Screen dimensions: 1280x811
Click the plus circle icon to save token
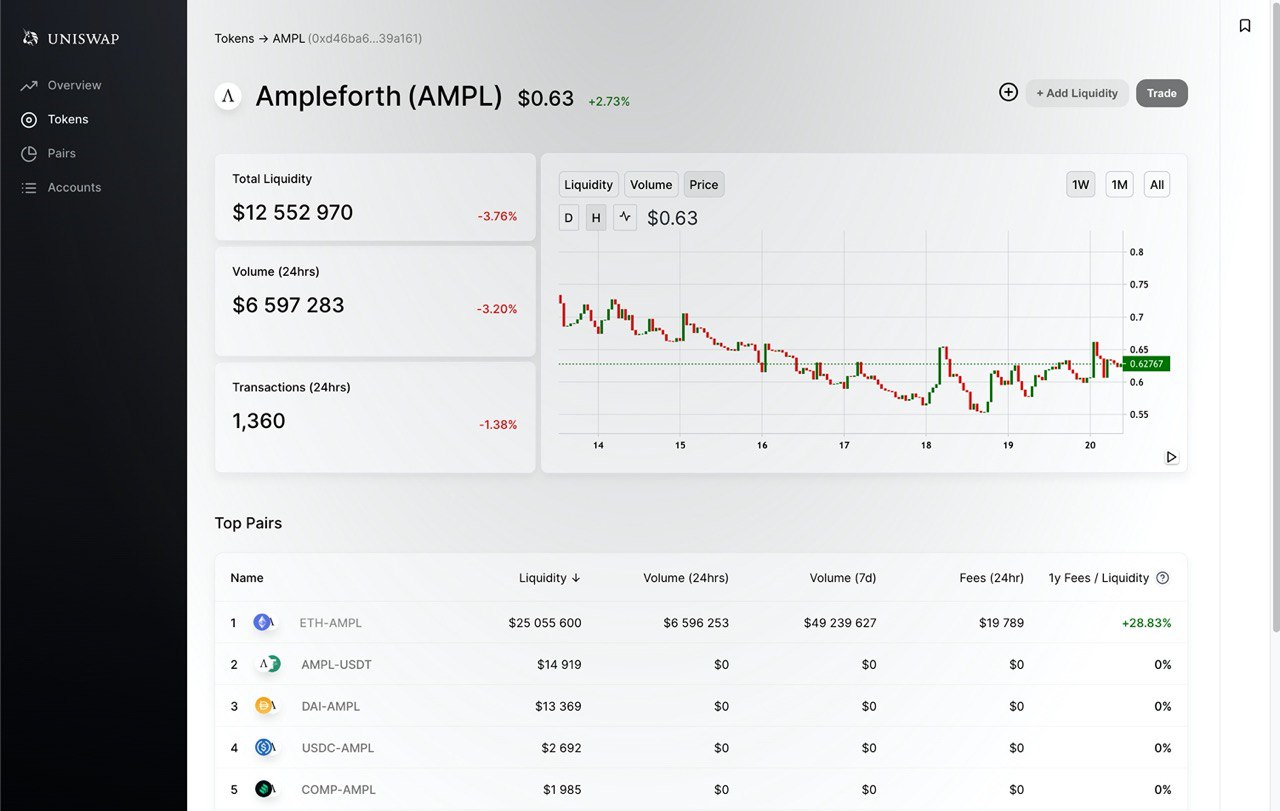(1008, 92)
